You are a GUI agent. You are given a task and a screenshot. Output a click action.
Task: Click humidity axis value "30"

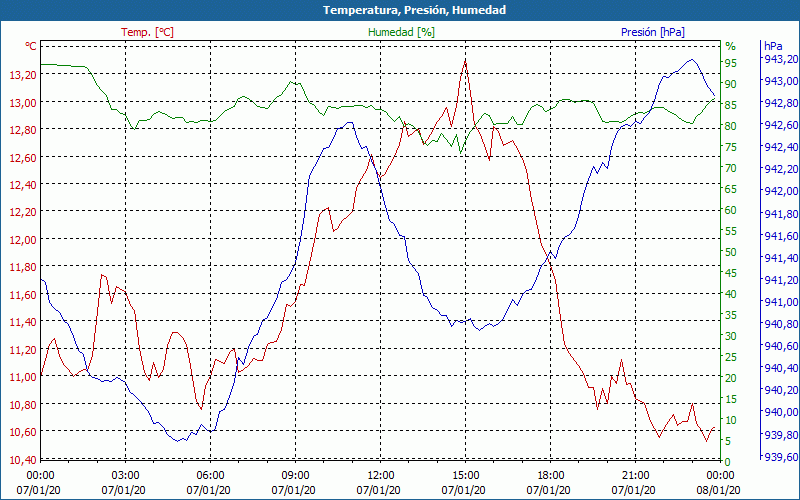(x=731, y=336)
